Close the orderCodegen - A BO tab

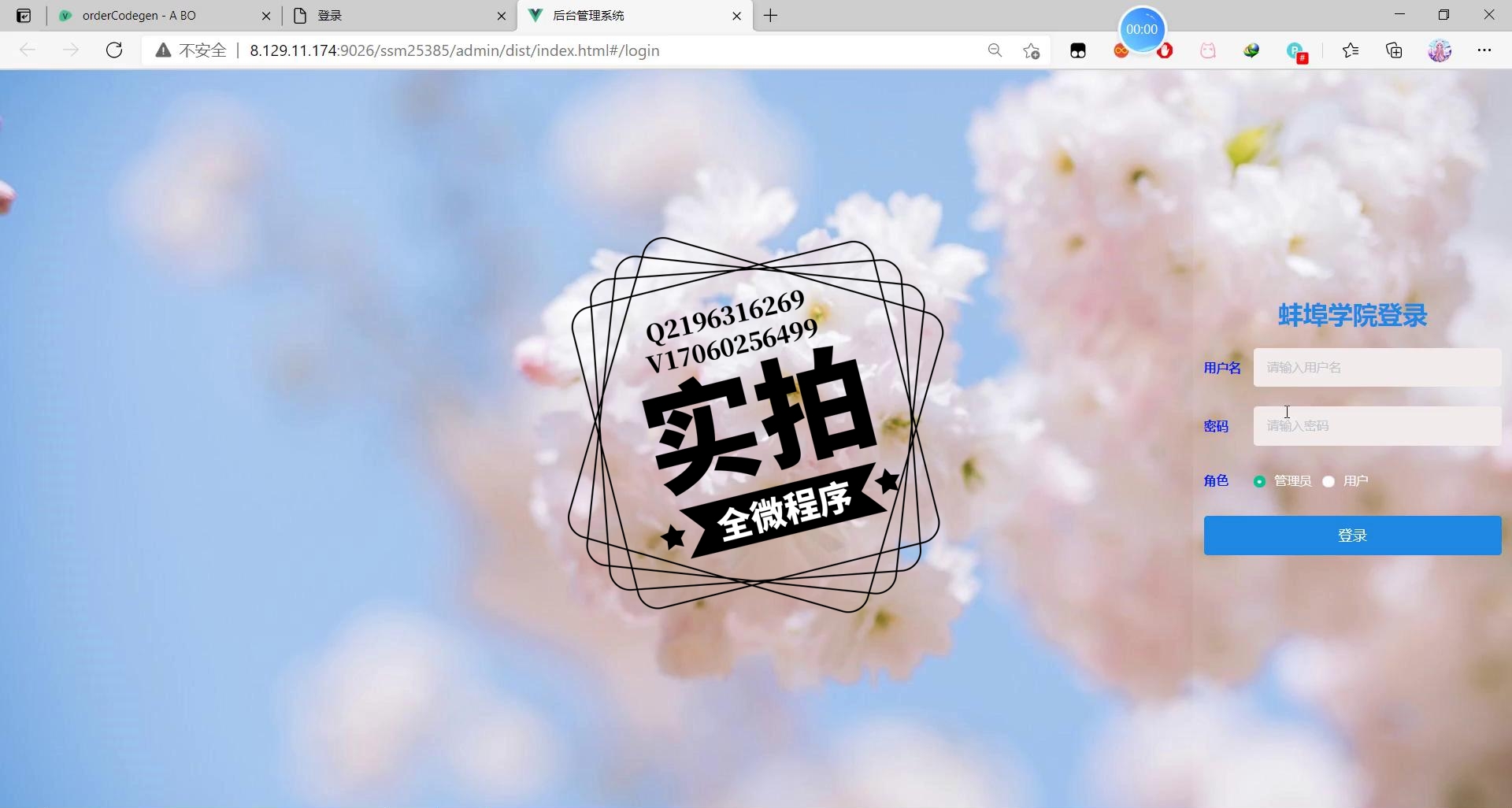tap(266, 16)
